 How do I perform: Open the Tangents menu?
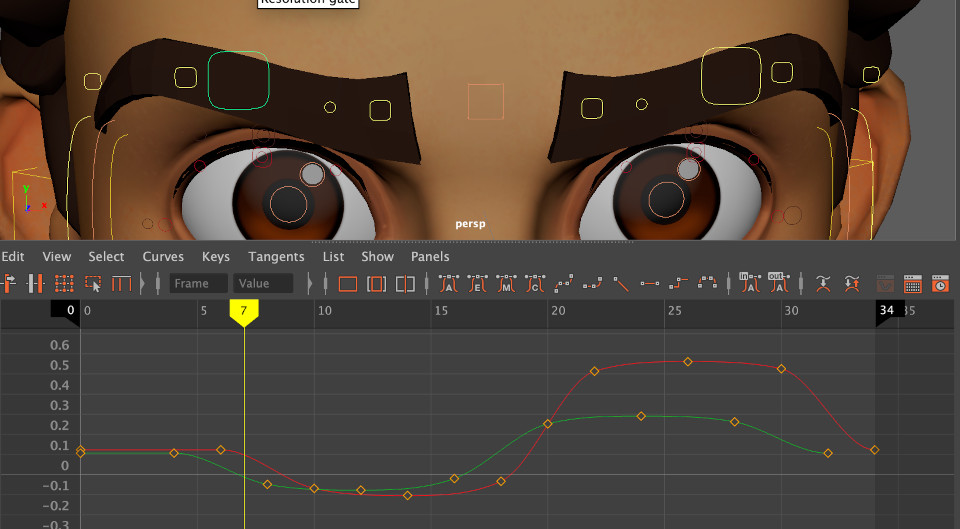pyautogui.click(x=276, y=257)
